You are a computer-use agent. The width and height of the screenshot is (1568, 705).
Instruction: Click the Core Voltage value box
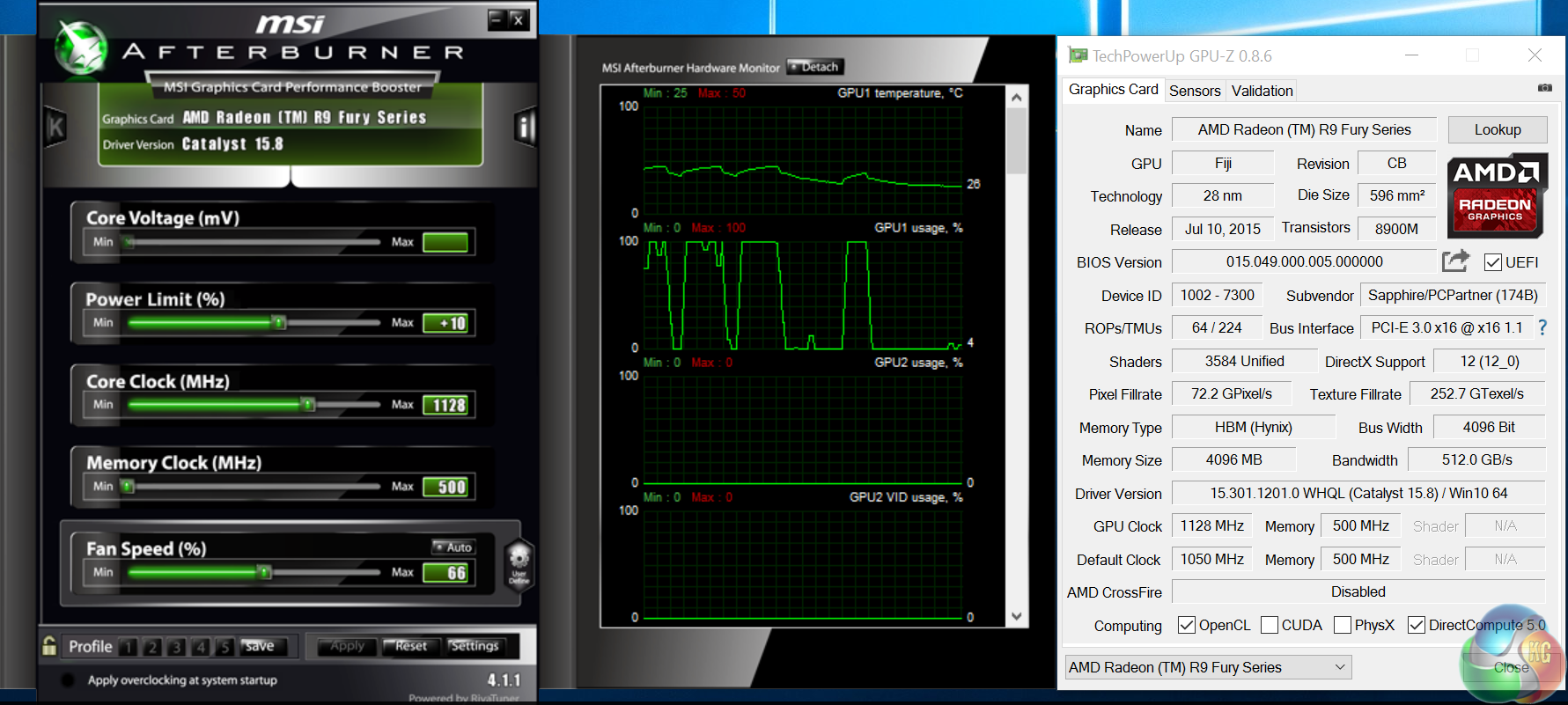(x=445, y=242)
